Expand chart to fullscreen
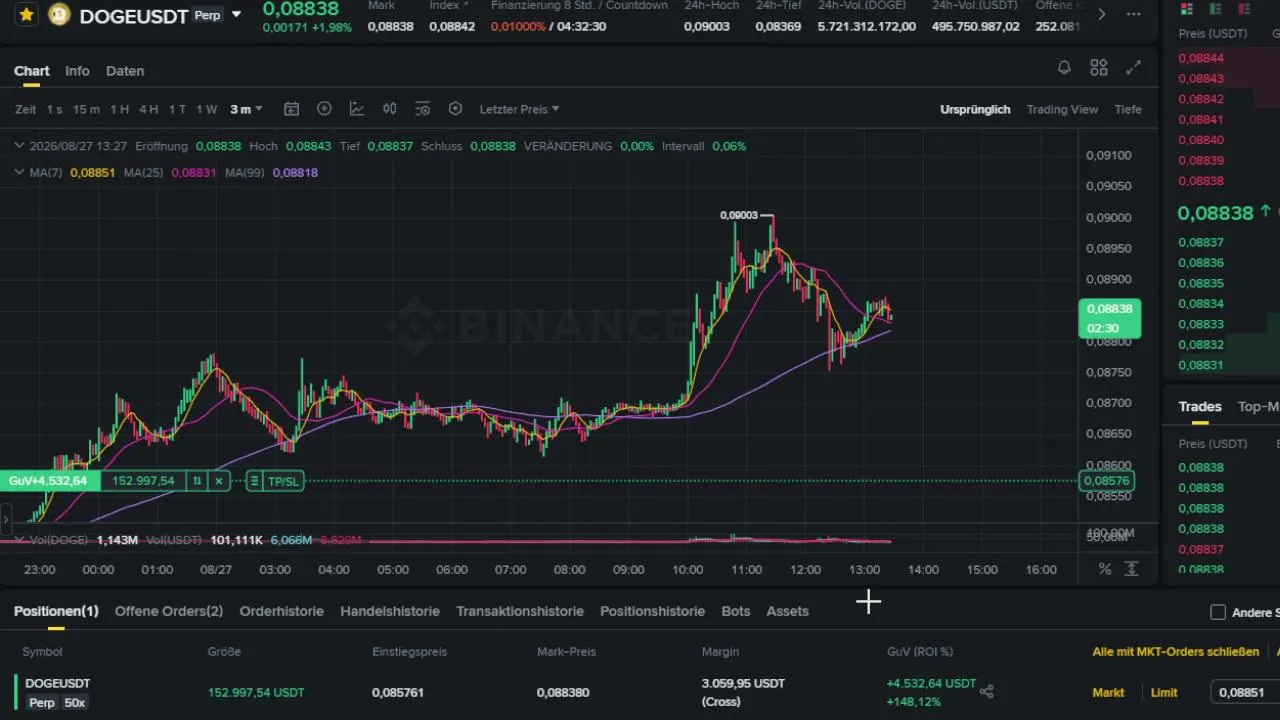Screen dimensions: 1280x720 (1133, 68)
